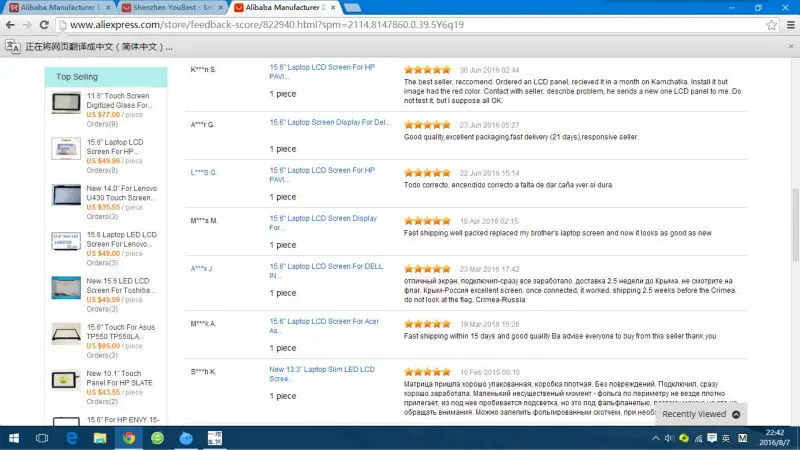Open action center notification icon
This screenshot has width=800, height=450.
(x=712, y=438)
